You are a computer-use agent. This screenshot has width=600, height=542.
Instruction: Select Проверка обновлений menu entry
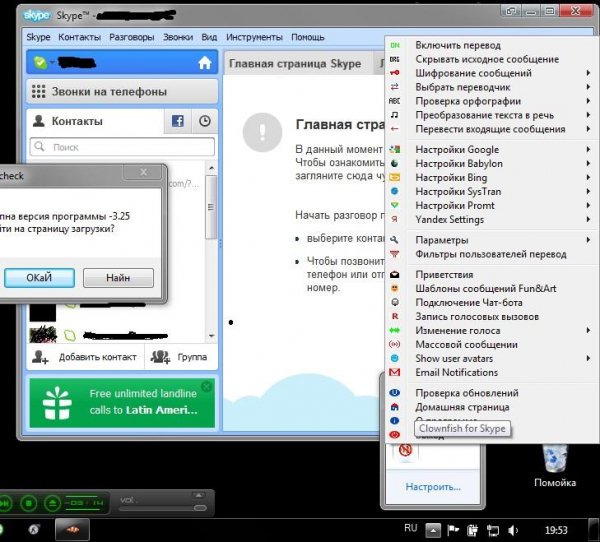(467, 393)
